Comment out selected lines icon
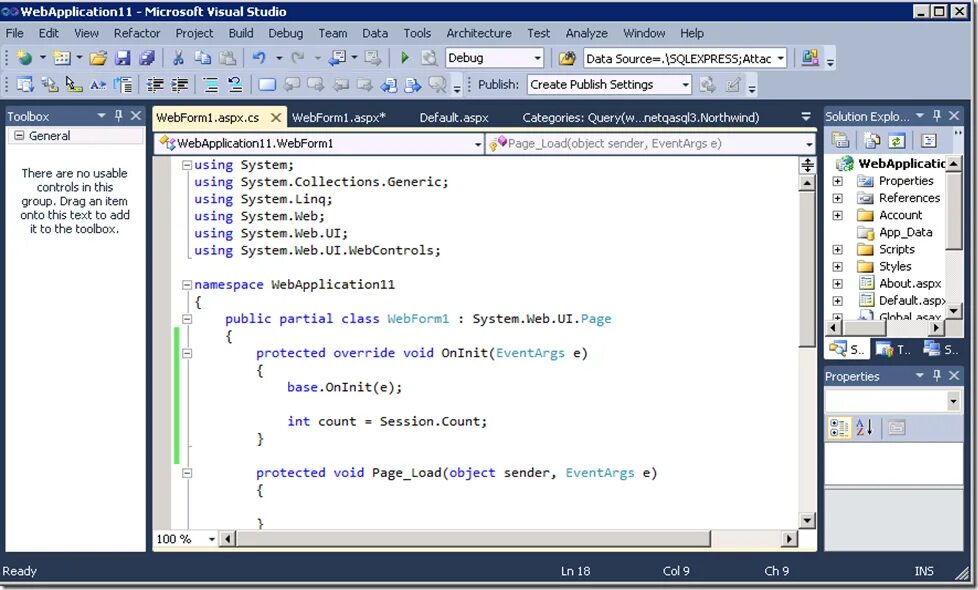This screenshot has height=590, width=978. pos(211,84)
